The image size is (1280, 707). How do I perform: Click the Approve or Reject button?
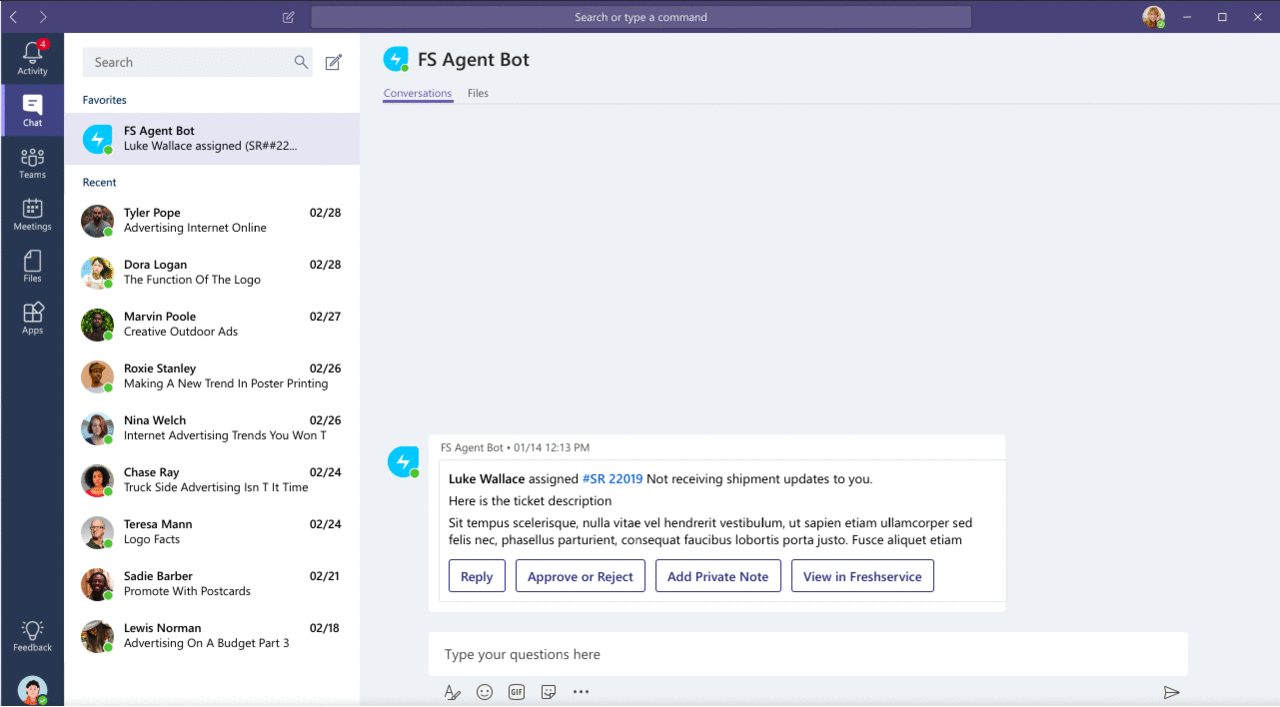[581, 576]
